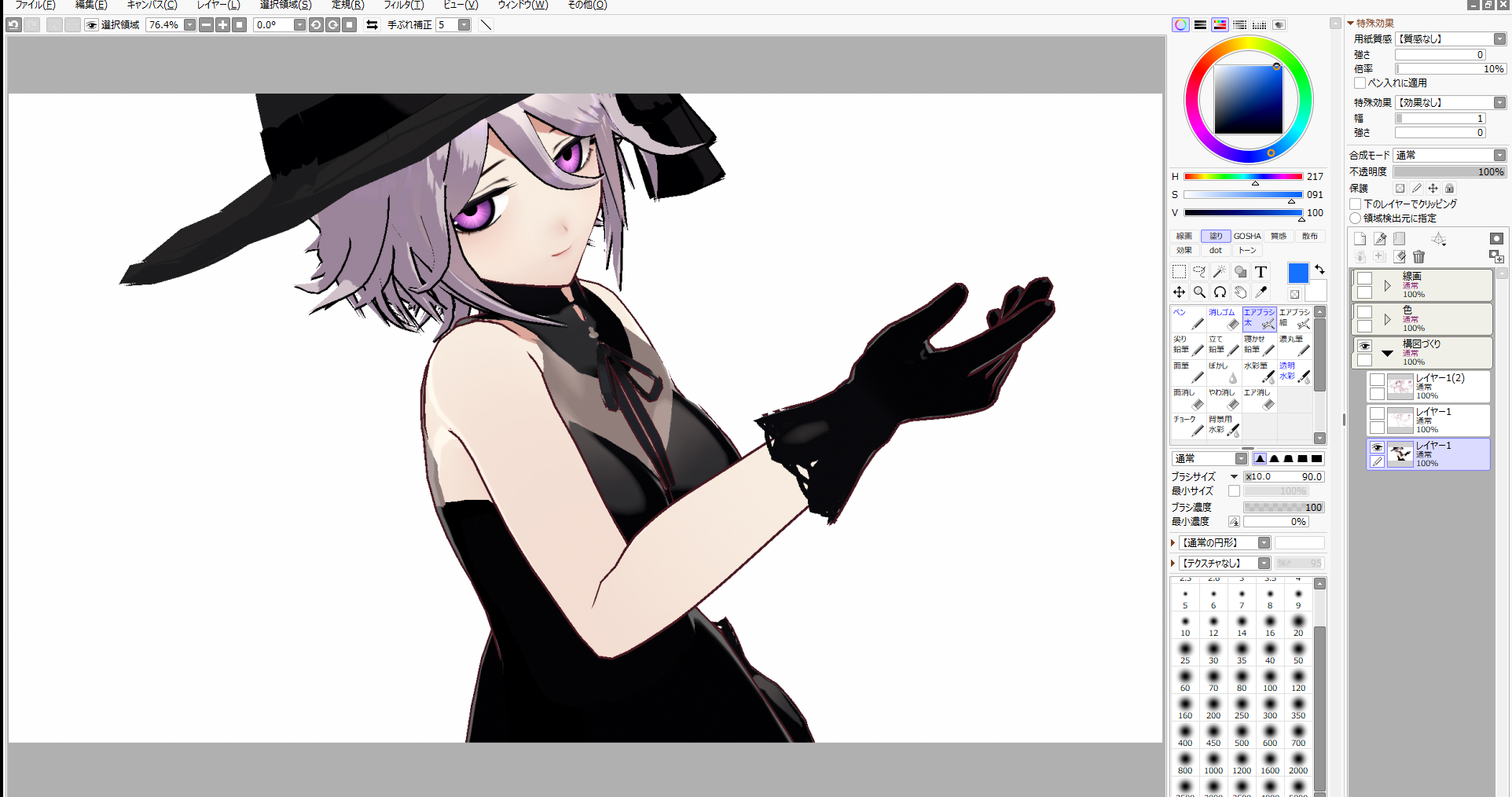Image resolution: width=1512 pixels, height=797 pixels.
Task: Select the 消しゴム eraser brush
Action: [1224, 319]
